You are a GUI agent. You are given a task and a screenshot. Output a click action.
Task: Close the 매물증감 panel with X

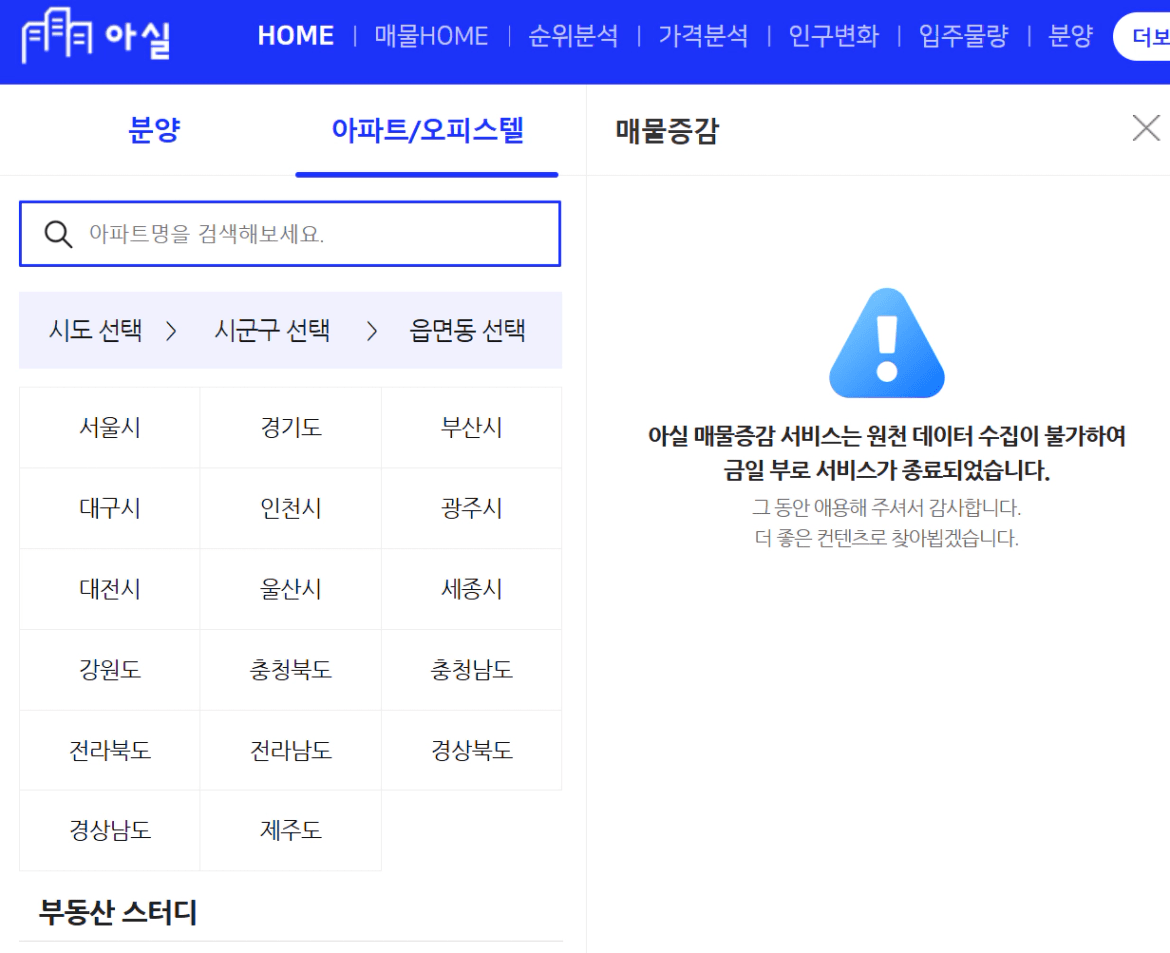tap(1145, 128)
